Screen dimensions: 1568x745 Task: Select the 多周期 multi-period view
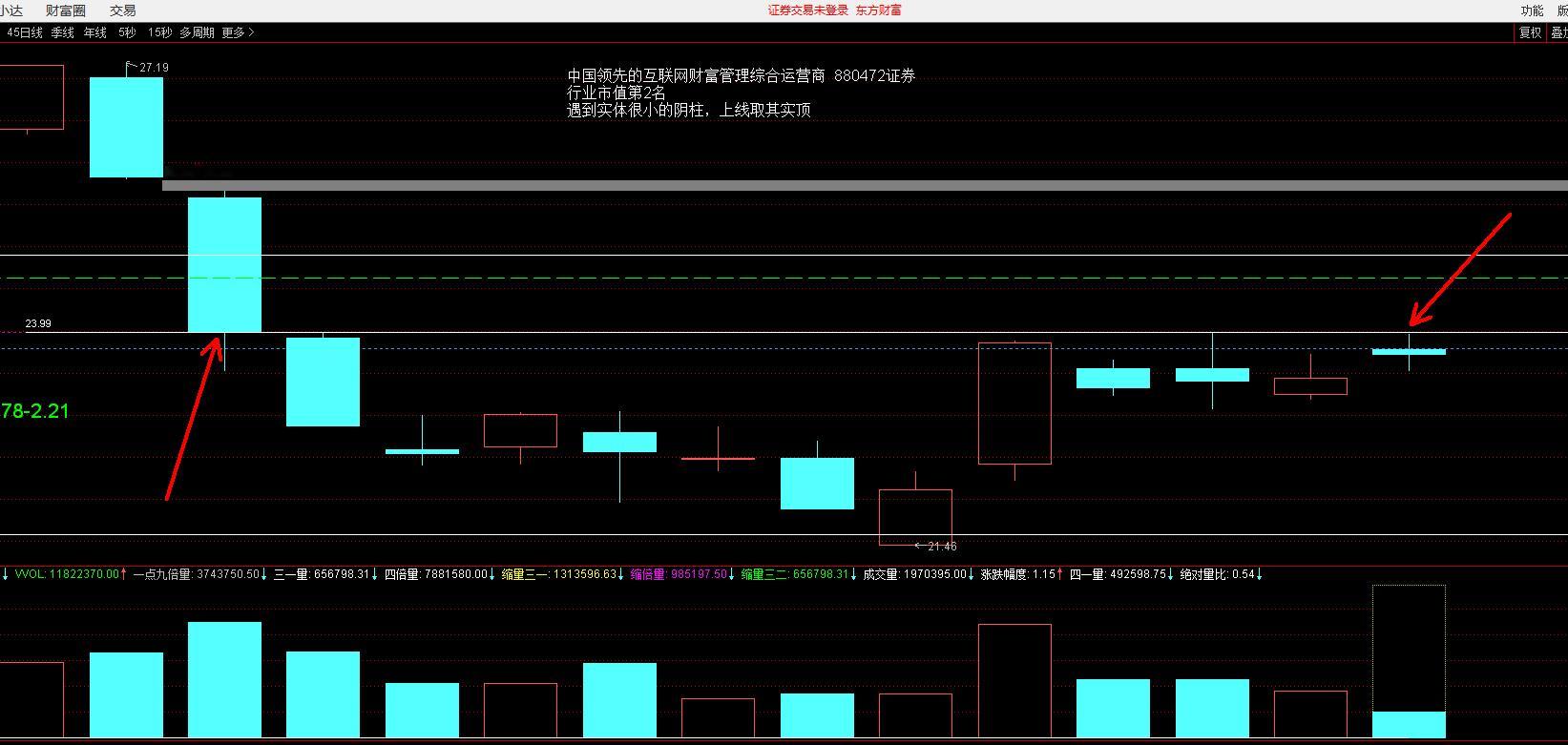(x=197, y=32)
